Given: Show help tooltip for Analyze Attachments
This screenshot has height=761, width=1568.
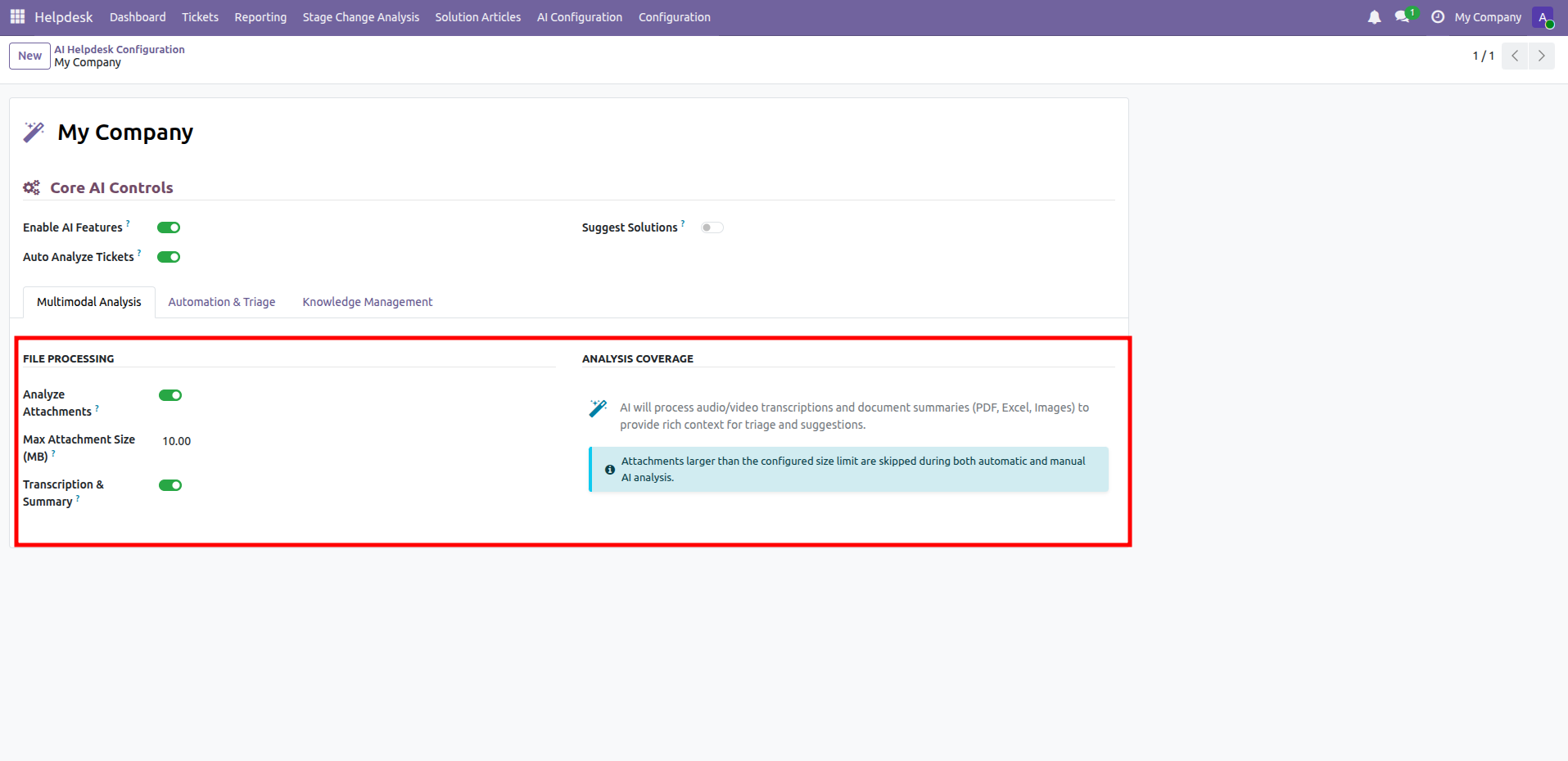Looking at the screenshot, I should [x=97, y=407].
